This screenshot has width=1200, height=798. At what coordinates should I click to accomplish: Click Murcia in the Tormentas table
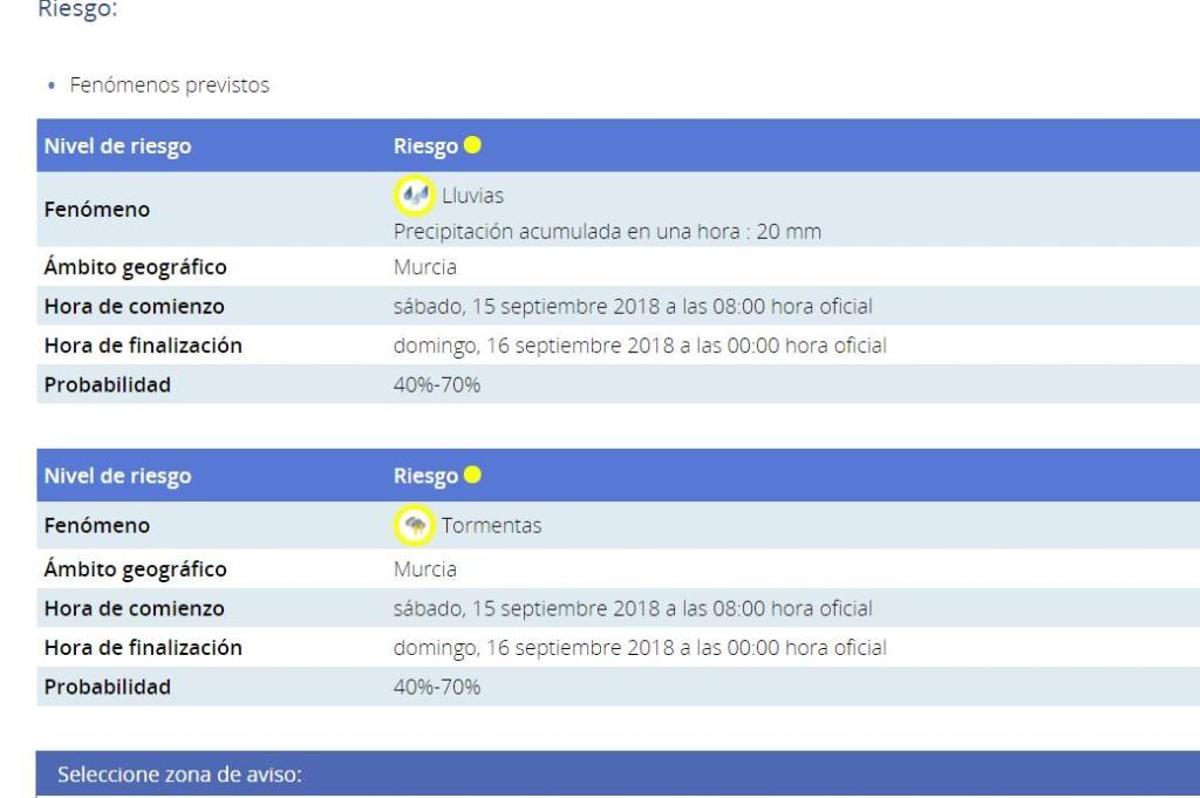pos(425,569)
